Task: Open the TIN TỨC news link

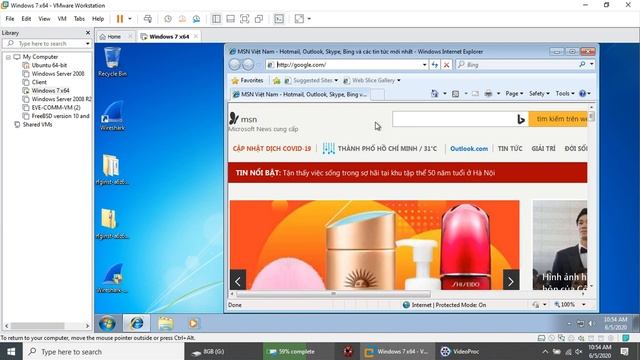Action: coord(510,149)
